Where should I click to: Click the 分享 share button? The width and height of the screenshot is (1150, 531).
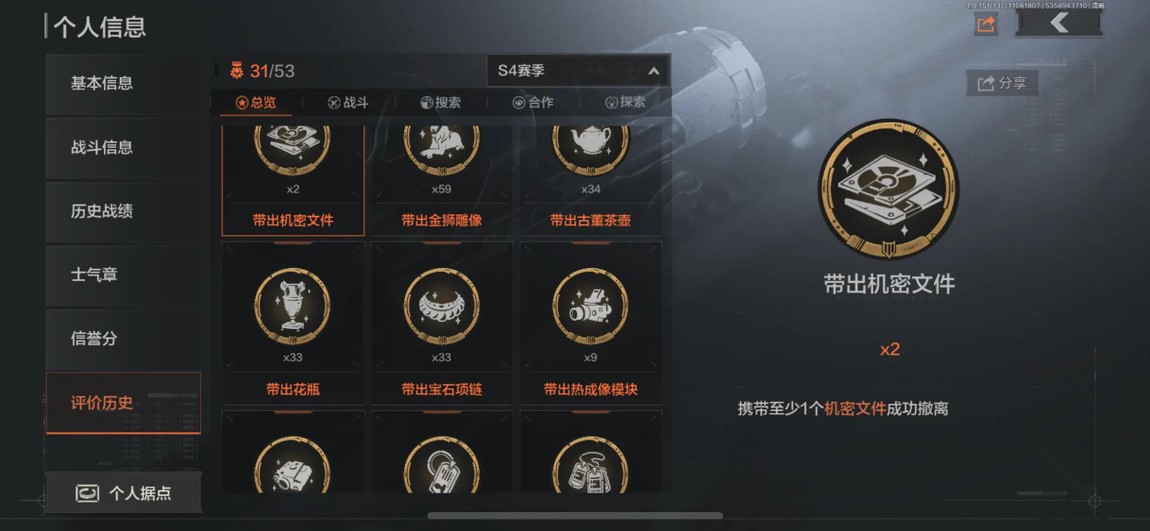1003,83
